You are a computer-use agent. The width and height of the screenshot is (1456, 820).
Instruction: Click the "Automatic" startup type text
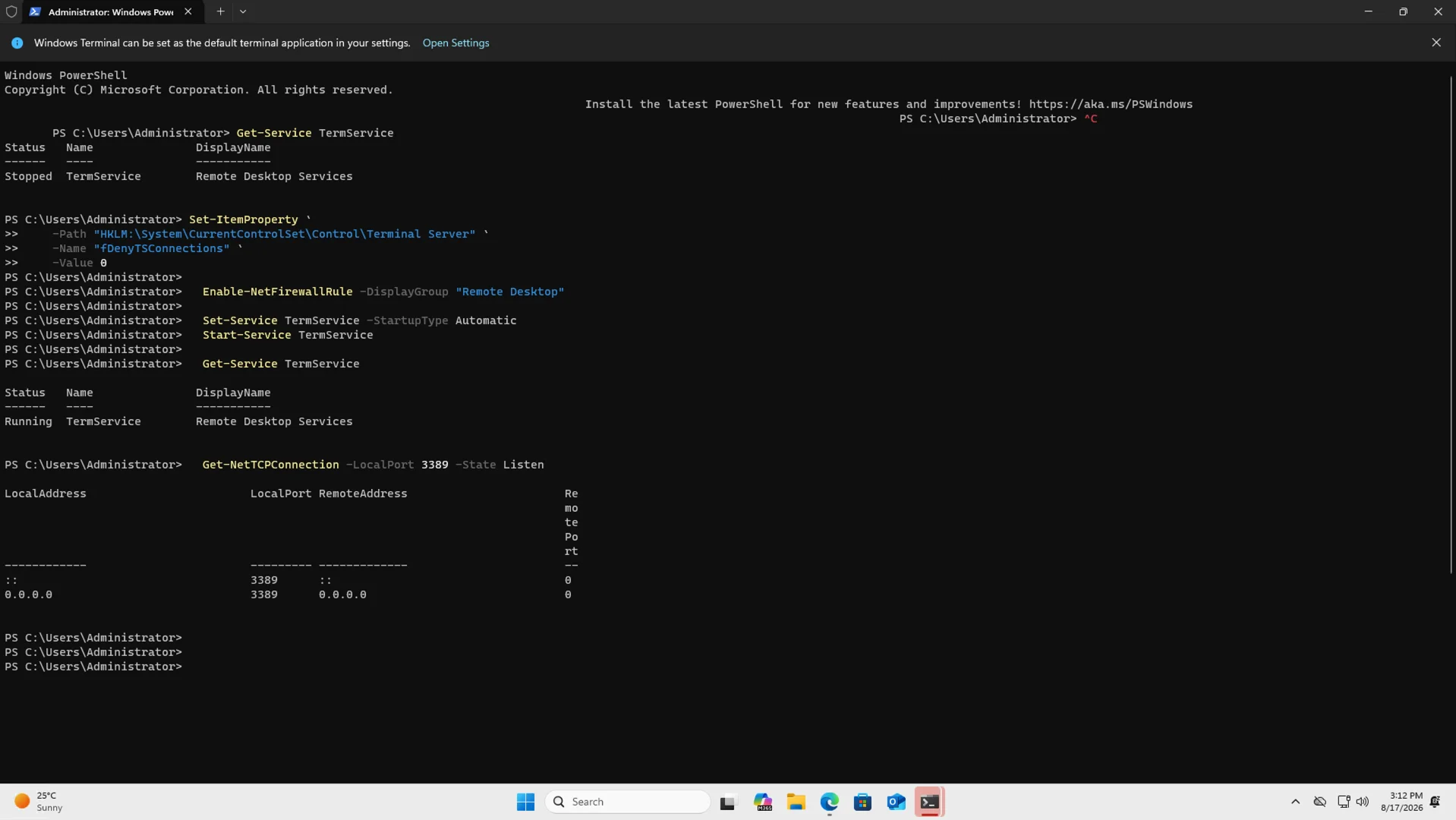click(486, 320)
